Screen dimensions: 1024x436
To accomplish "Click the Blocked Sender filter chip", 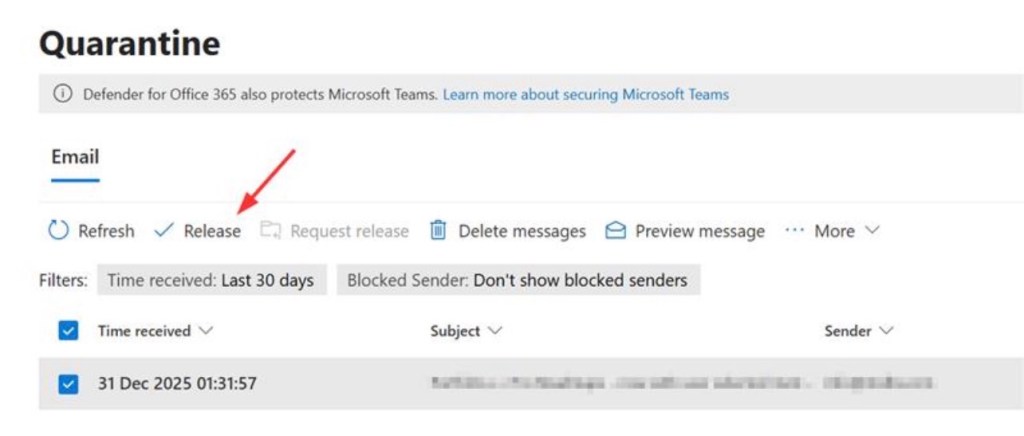I will (x=517, y=280).
